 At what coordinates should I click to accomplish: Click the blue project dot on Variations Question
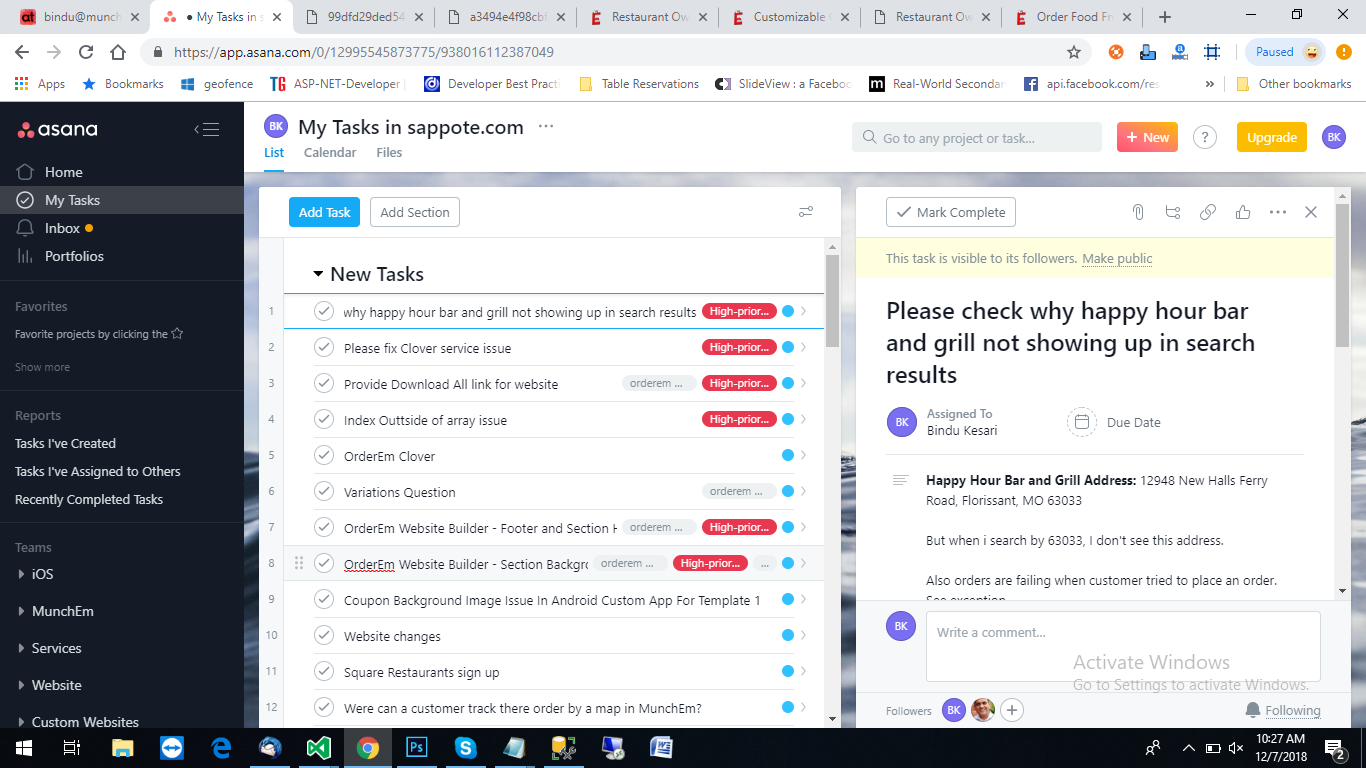click(x=787, y=491)
